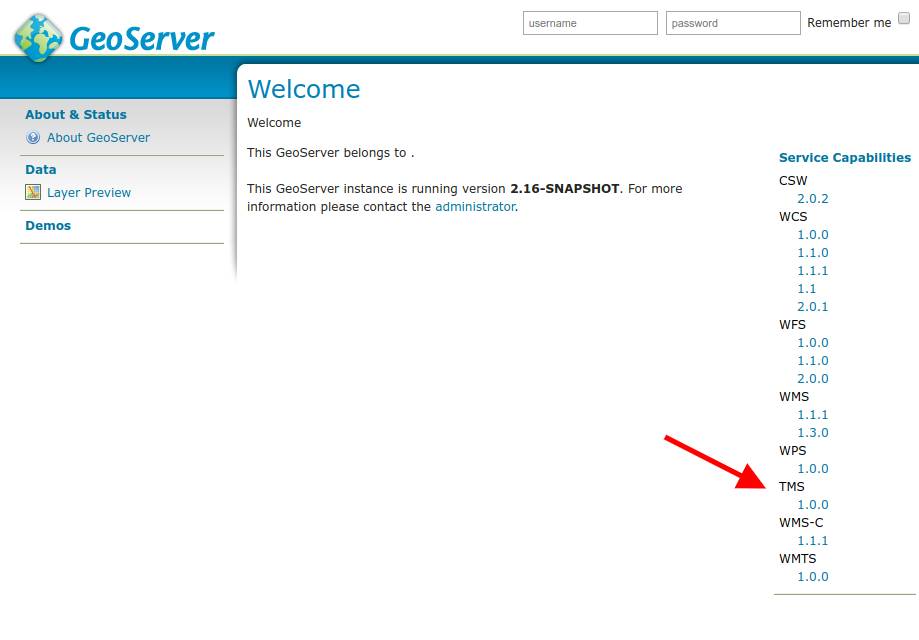Open Layer Preview from the sidebar
Screen dimensions: 919x640
89,193
